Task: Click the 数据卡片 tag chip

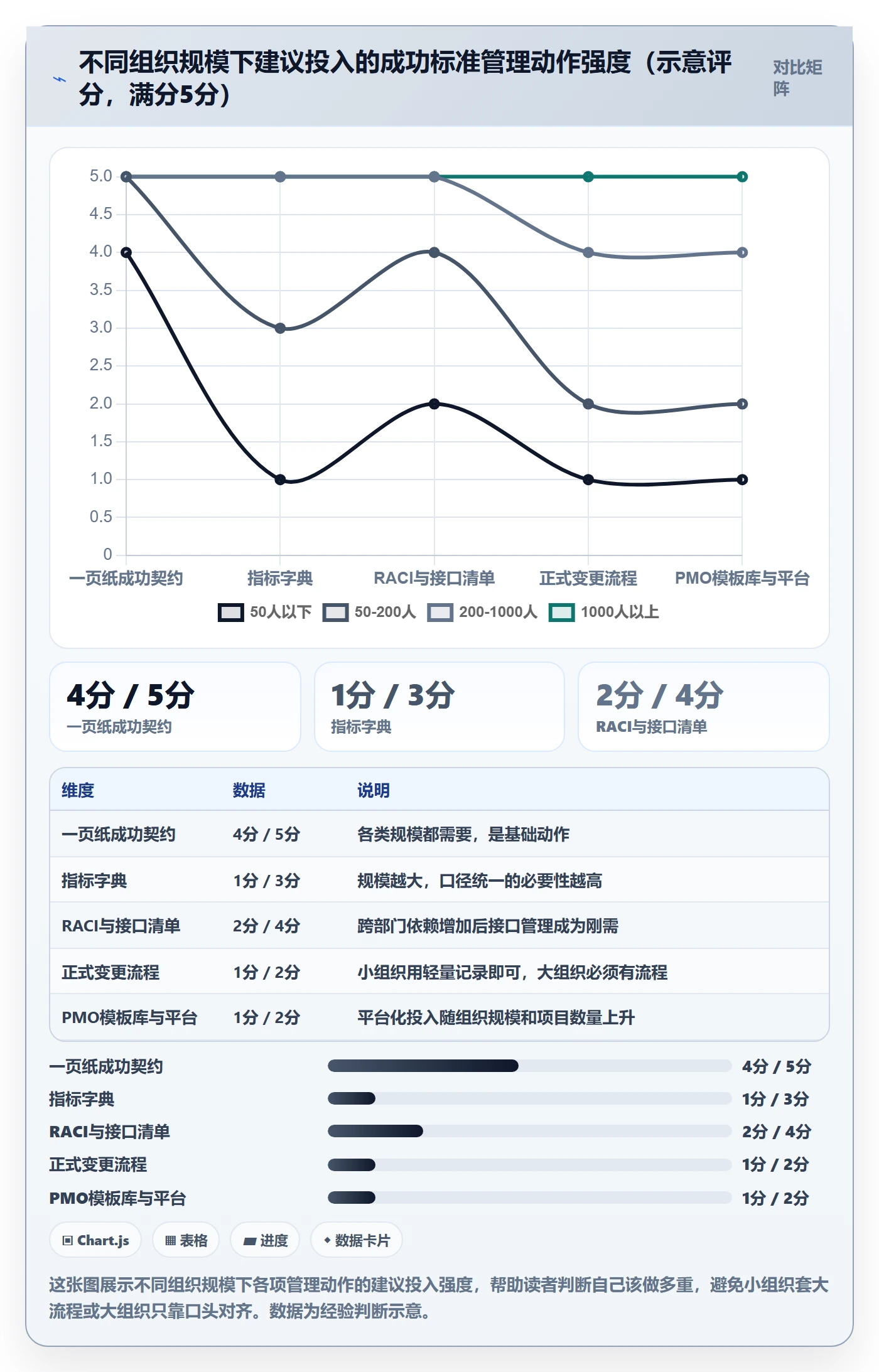Action: tap(357, 1240)
